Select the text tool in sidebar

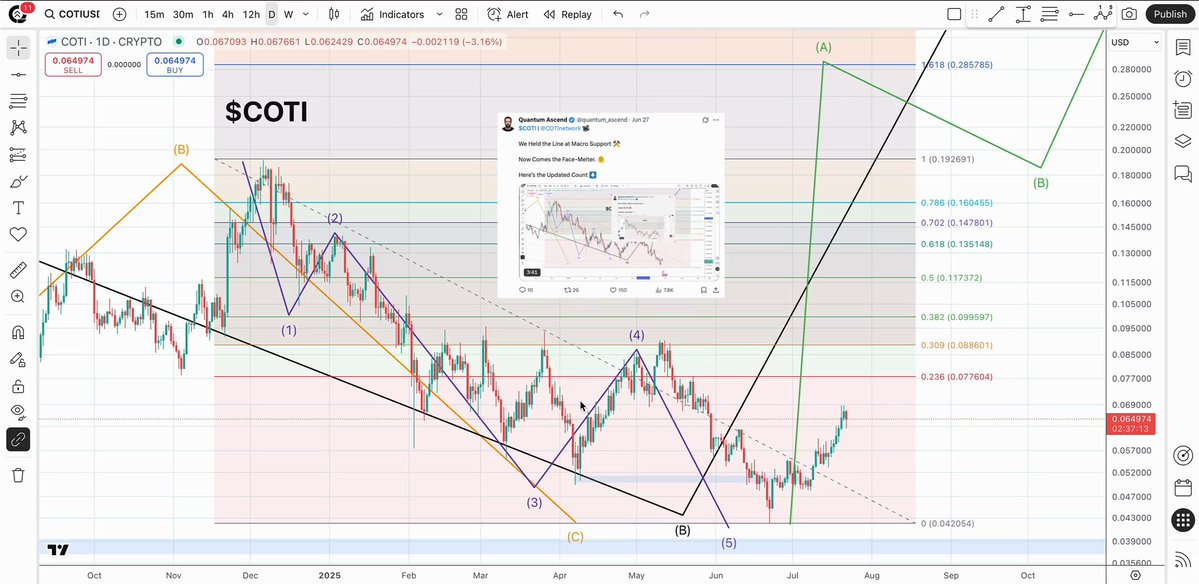click(18, 208)
